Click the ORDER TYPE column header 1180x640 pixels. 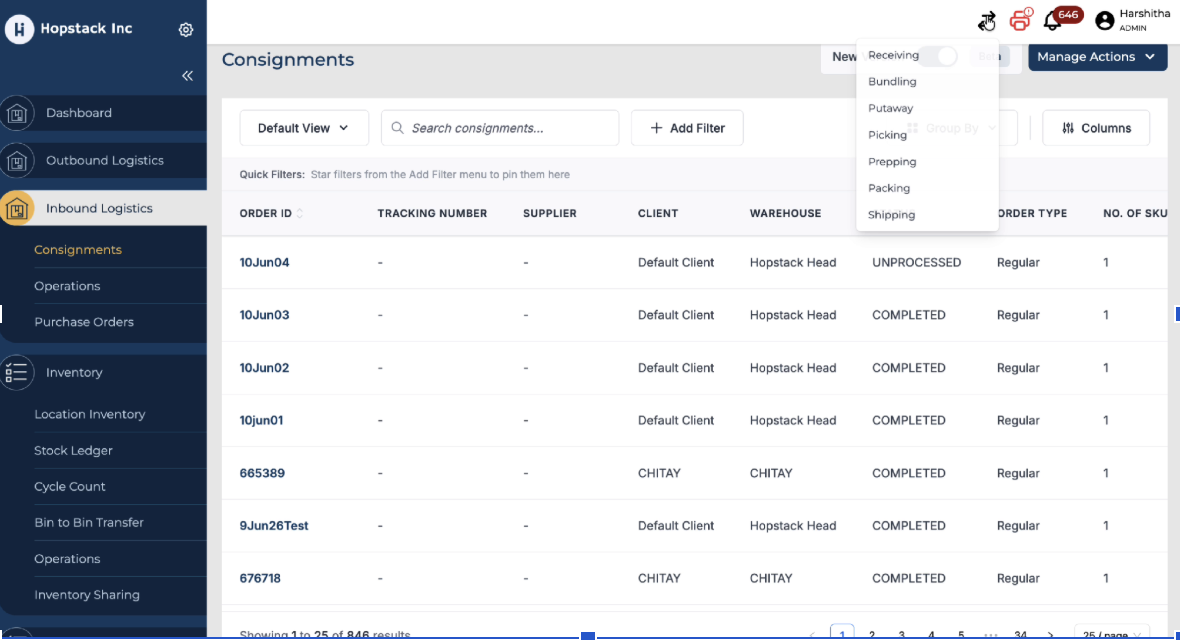coord(1032,214)
